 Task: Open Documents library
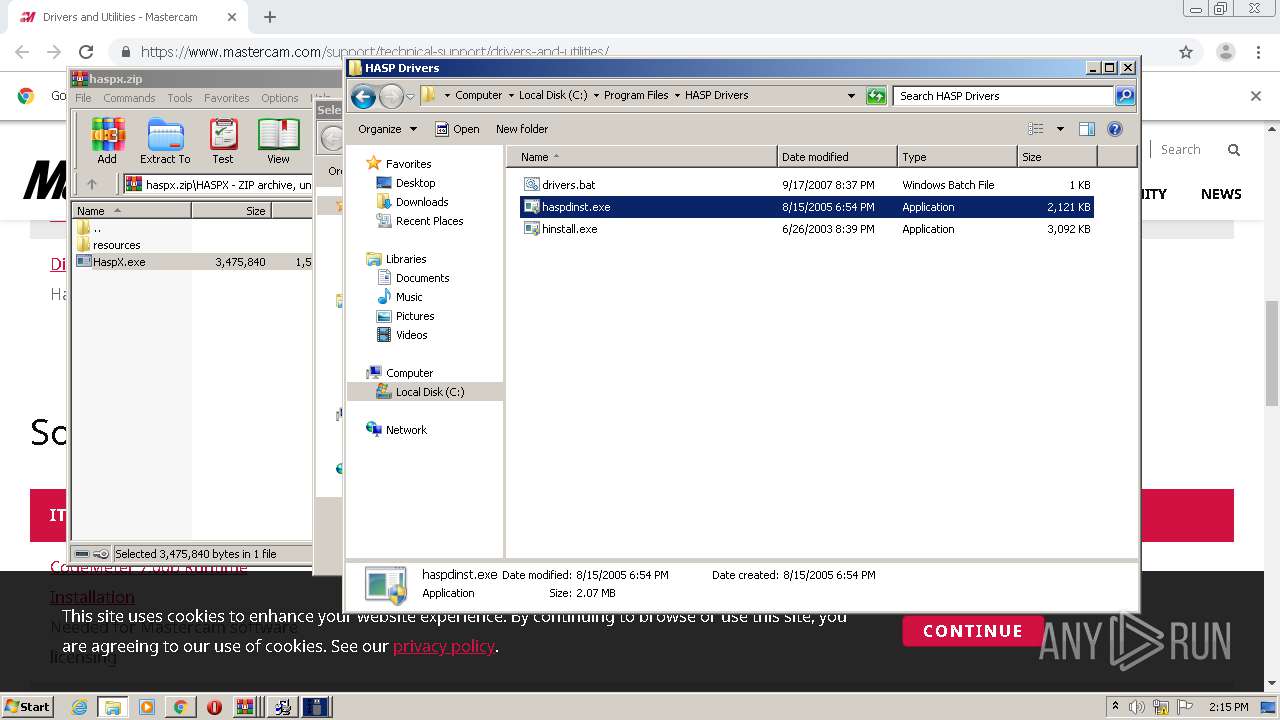pos(422,278)
